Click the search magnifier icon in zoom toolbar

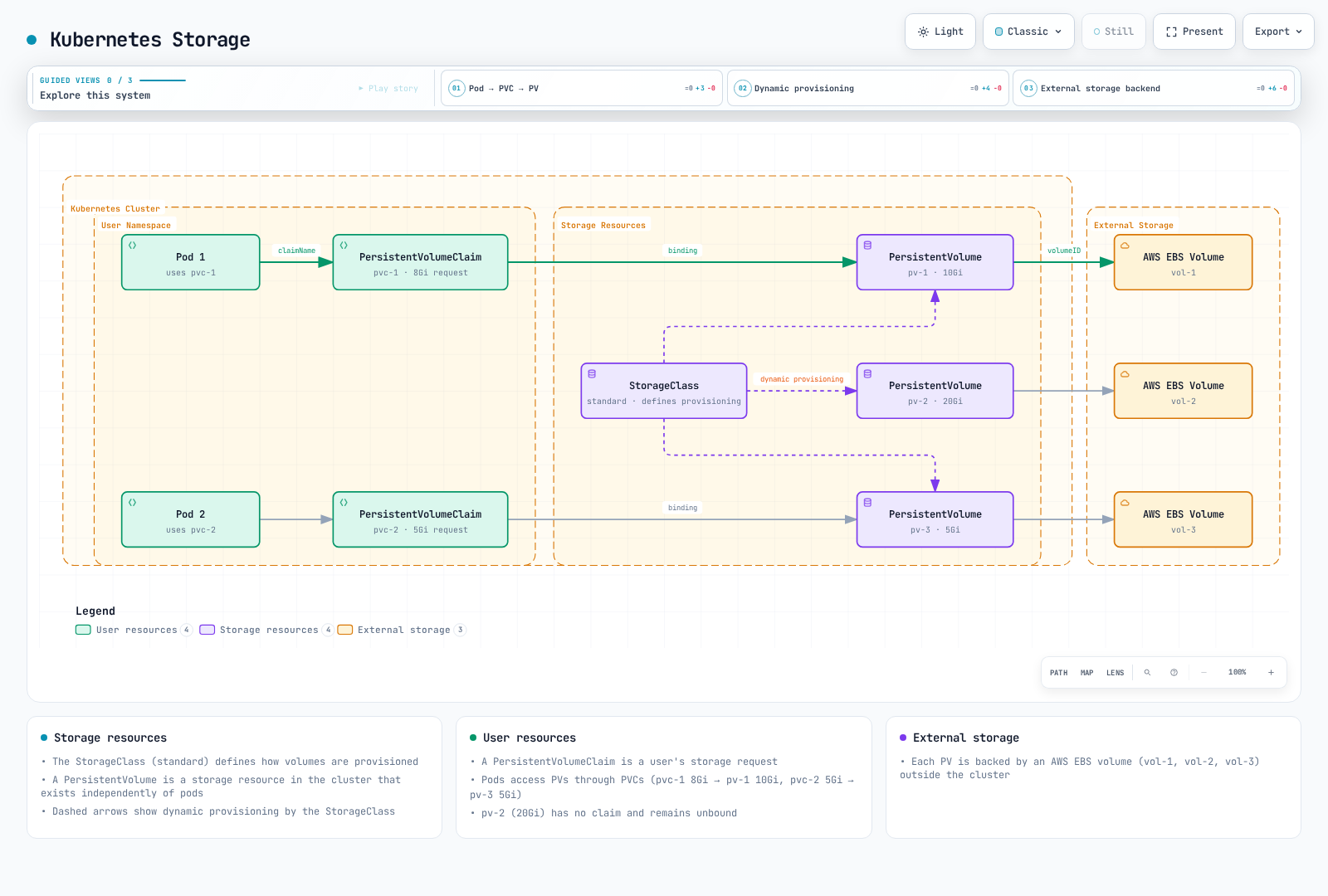[x=1147, y=673]
